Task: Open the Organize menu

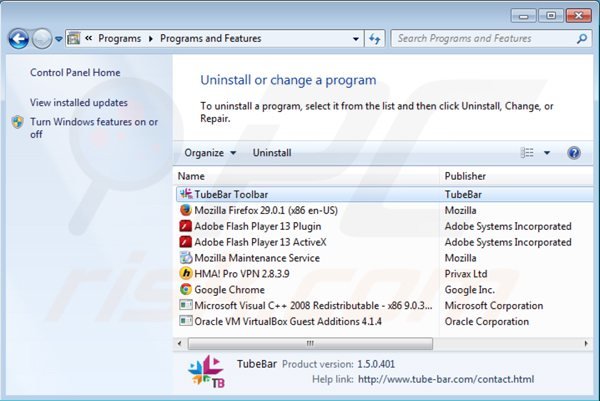Action: pos(210,153)
